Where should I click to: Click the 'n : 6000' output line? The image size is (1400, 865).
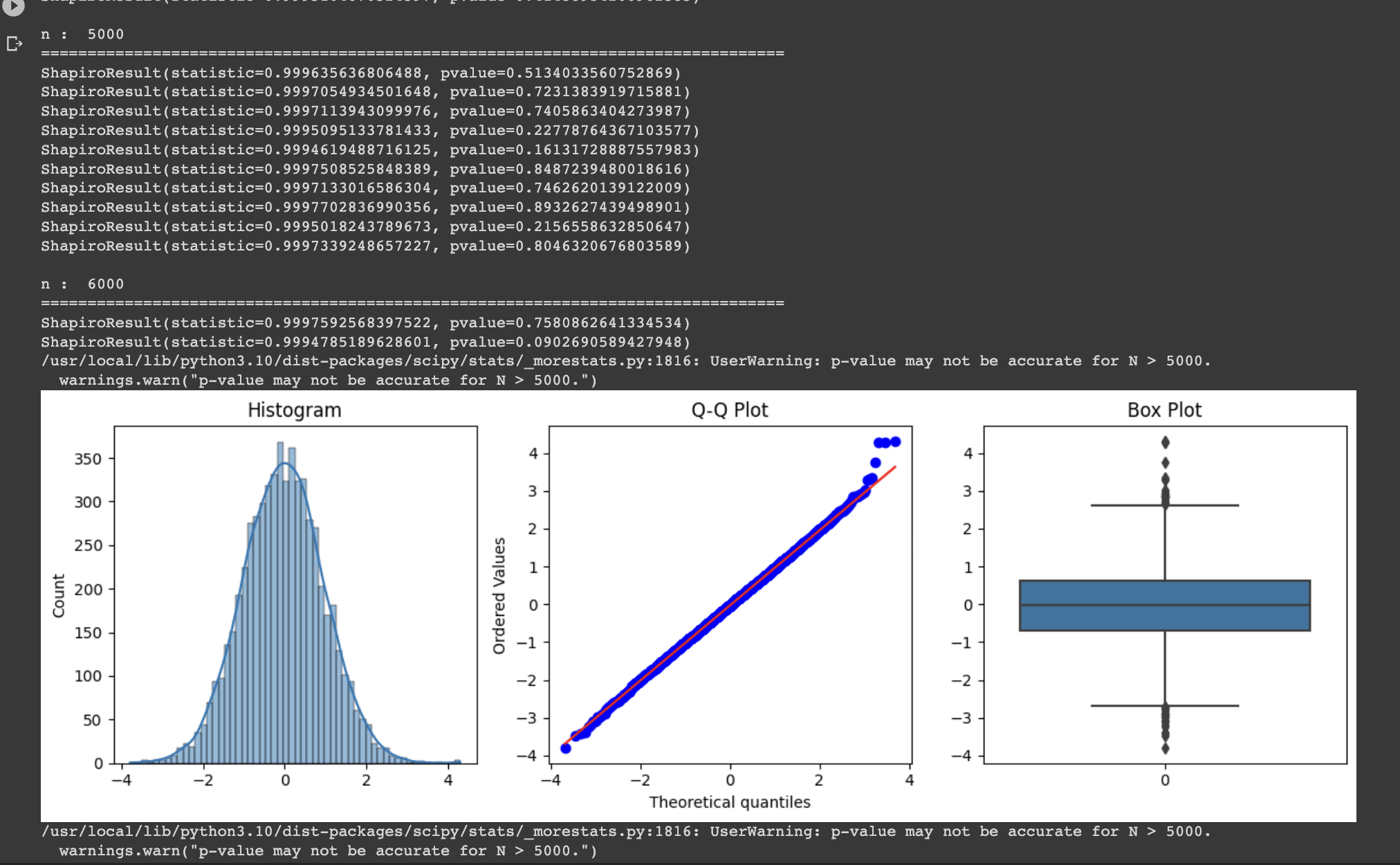click(x=82, y=284)
